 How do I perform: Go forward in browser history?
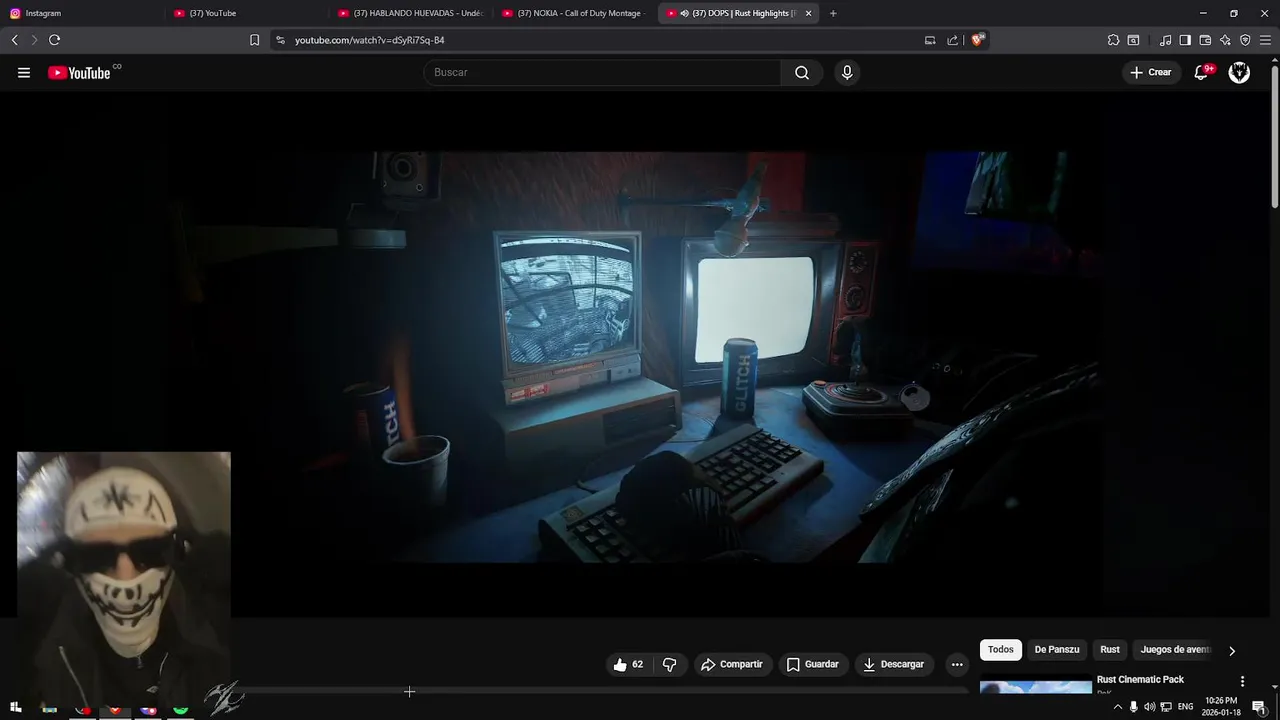pos(34,40)
